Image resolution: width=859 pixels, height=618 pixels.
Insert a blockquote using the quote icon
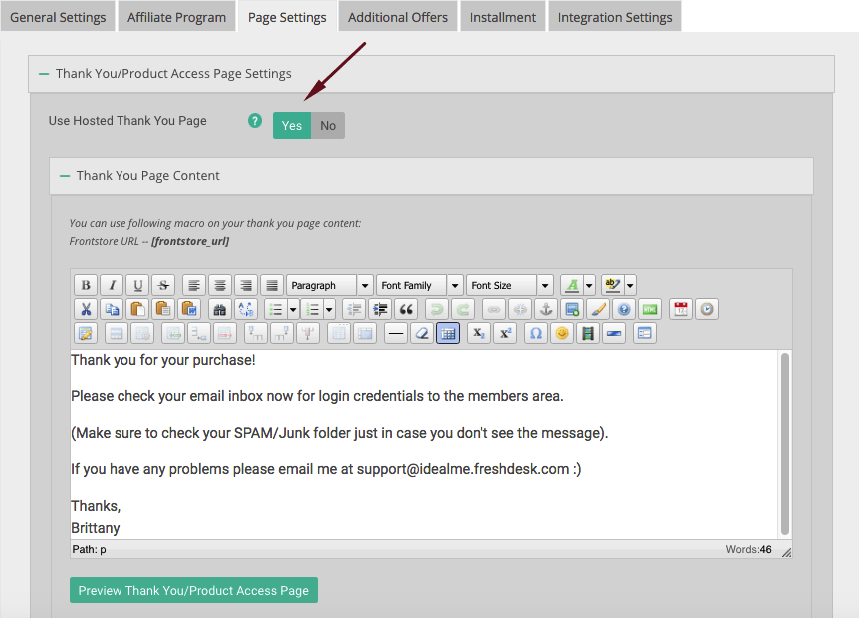click(x=406, y=310)
